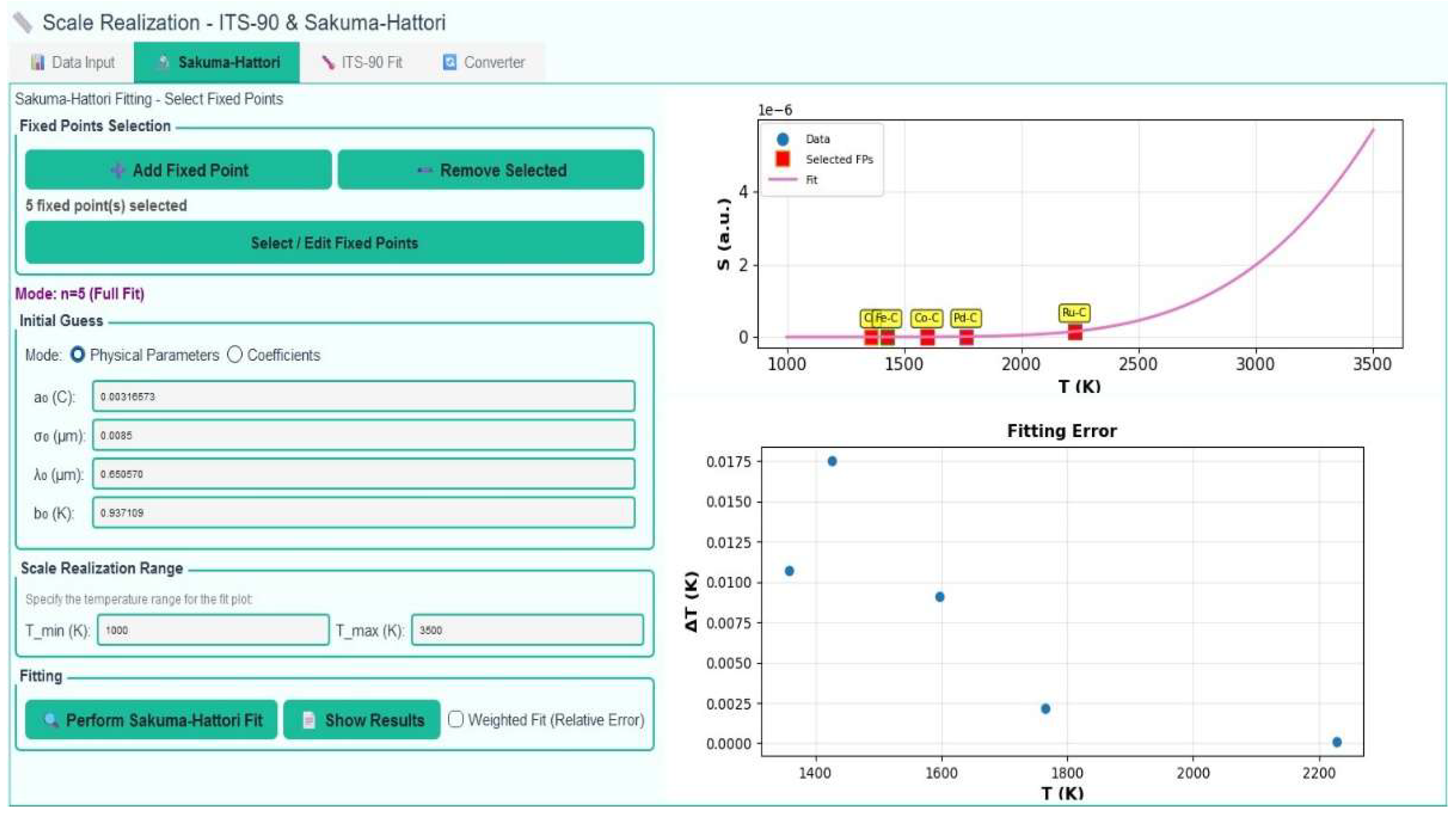Click the magnifier icon on Perform Sakuma-Hattori Fit

(50, 720)
